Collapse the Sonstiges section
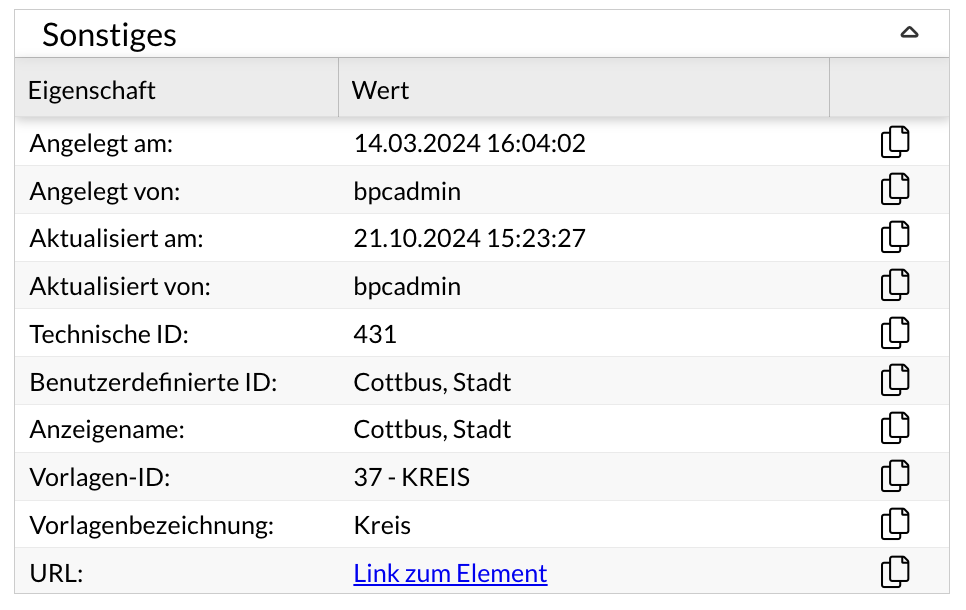The width and height of the screenshot is (966, 610). tap(908, 33)
